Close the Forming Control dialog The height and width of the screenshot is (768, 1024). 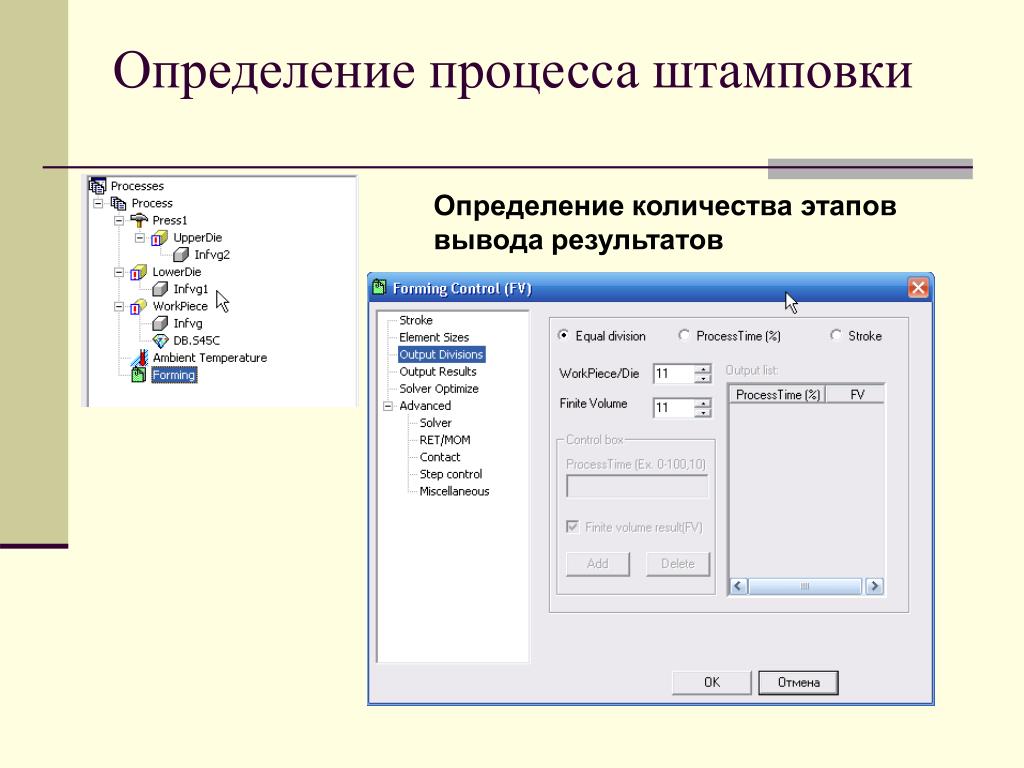click(x=918, y=287)
